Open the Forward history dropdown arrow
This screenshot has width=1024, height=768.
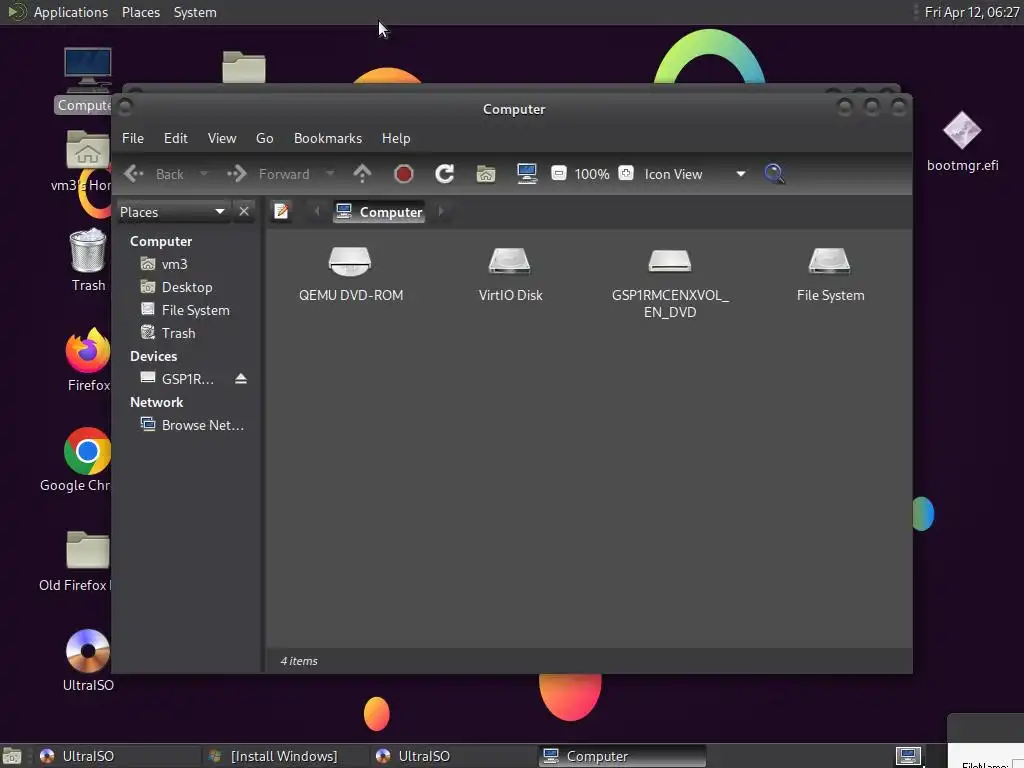(330, 174)
